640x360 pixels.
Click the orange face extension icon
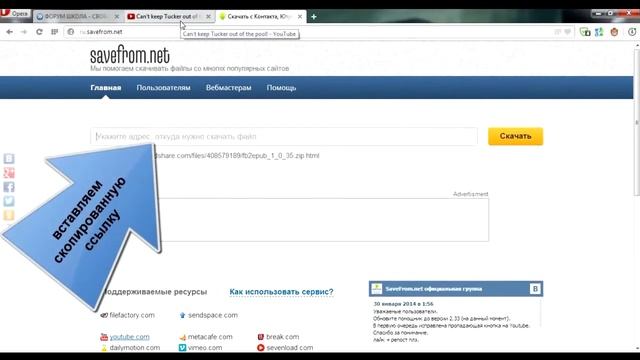614,32
